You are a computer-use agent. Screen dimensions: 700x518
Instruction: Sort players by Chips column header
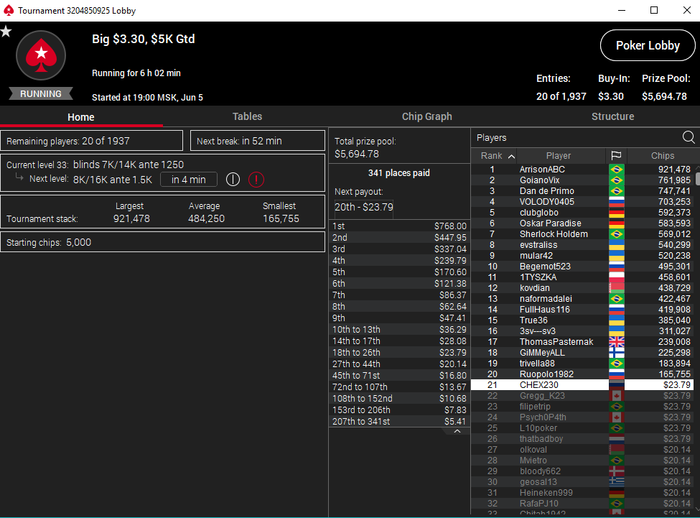click(662, 155)
